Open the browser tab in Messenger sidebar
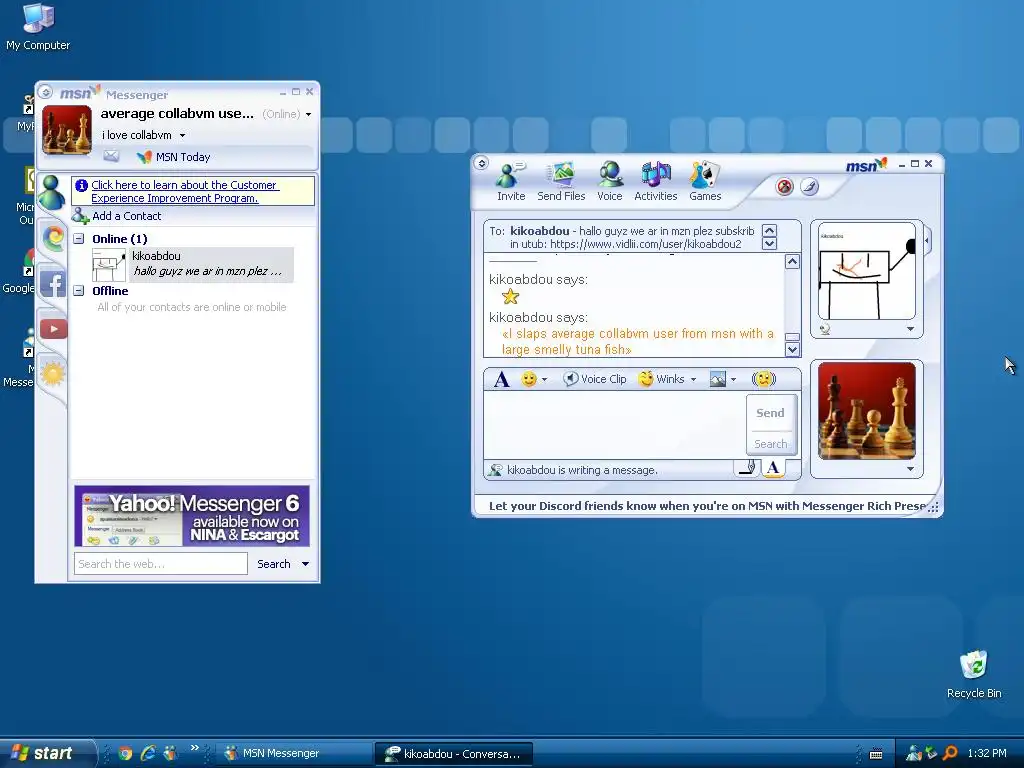Image resolution: width=1024 pixels, height=768 pixels. point(54,238)
